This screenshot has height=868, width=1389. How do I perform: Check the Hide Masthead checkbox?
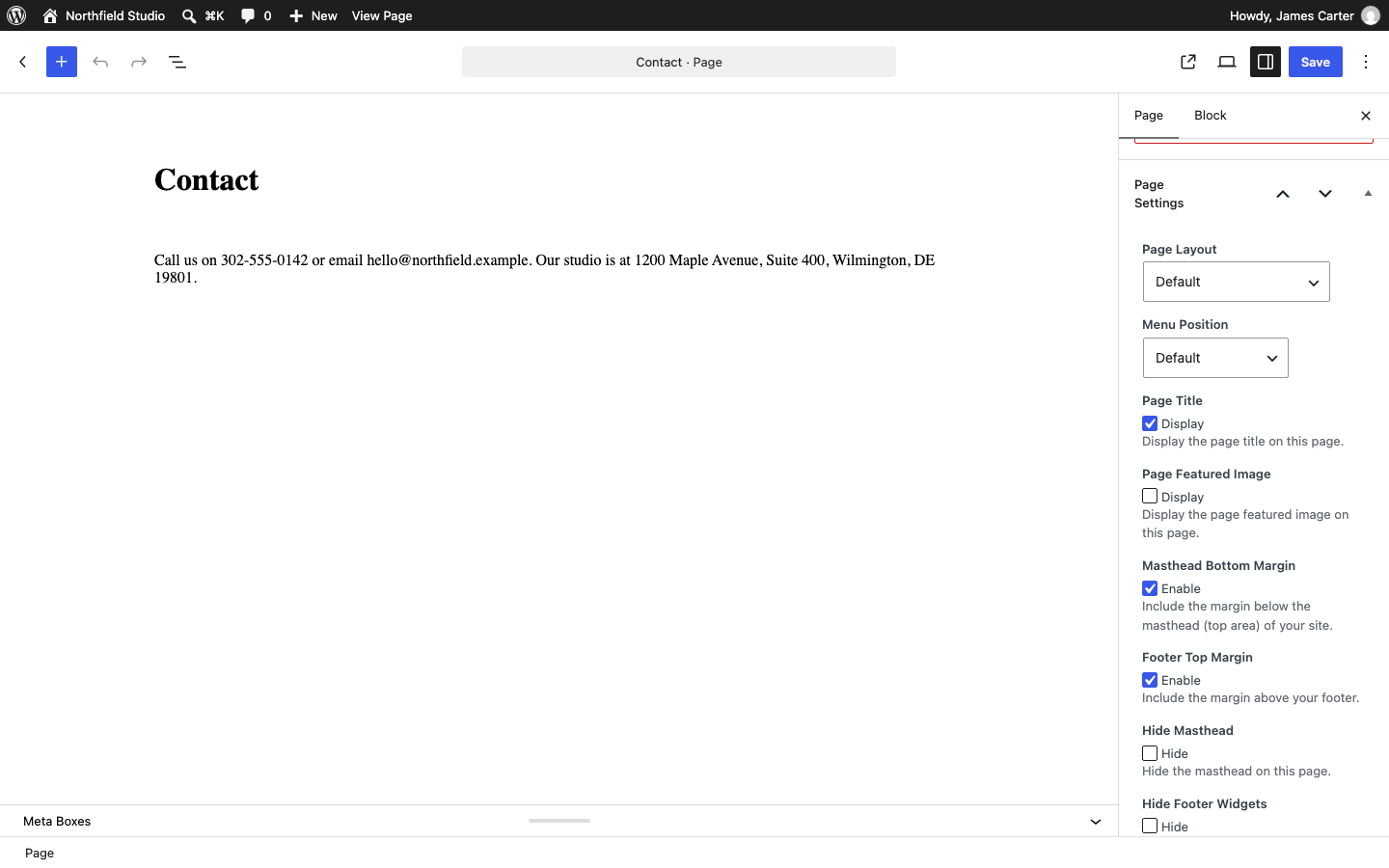1150,753
